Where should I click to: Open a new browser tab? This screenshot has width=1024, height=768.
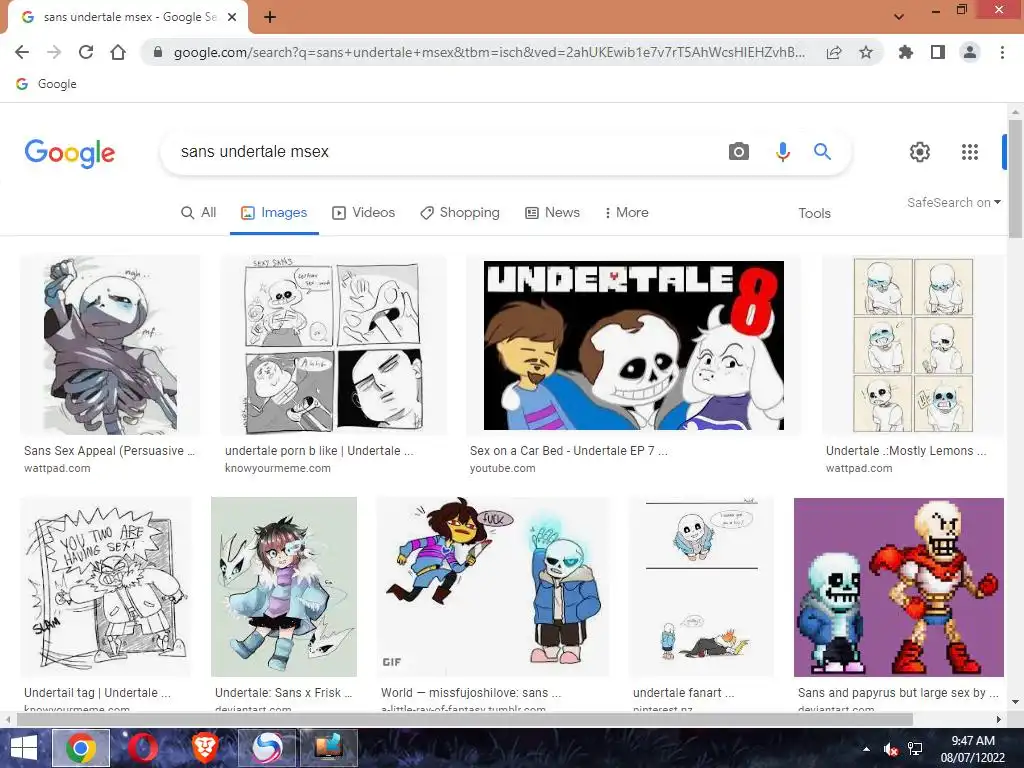[x=270, y=18]
